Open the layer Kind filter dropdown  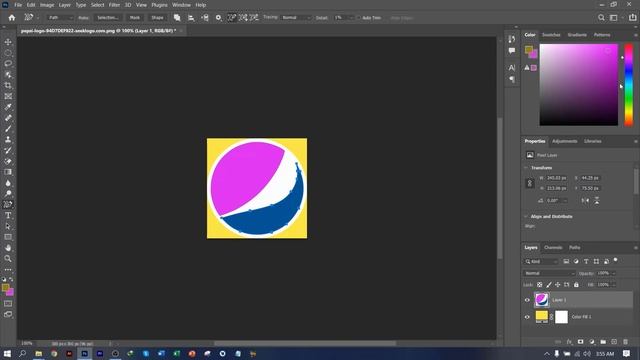tap(541, 261)
